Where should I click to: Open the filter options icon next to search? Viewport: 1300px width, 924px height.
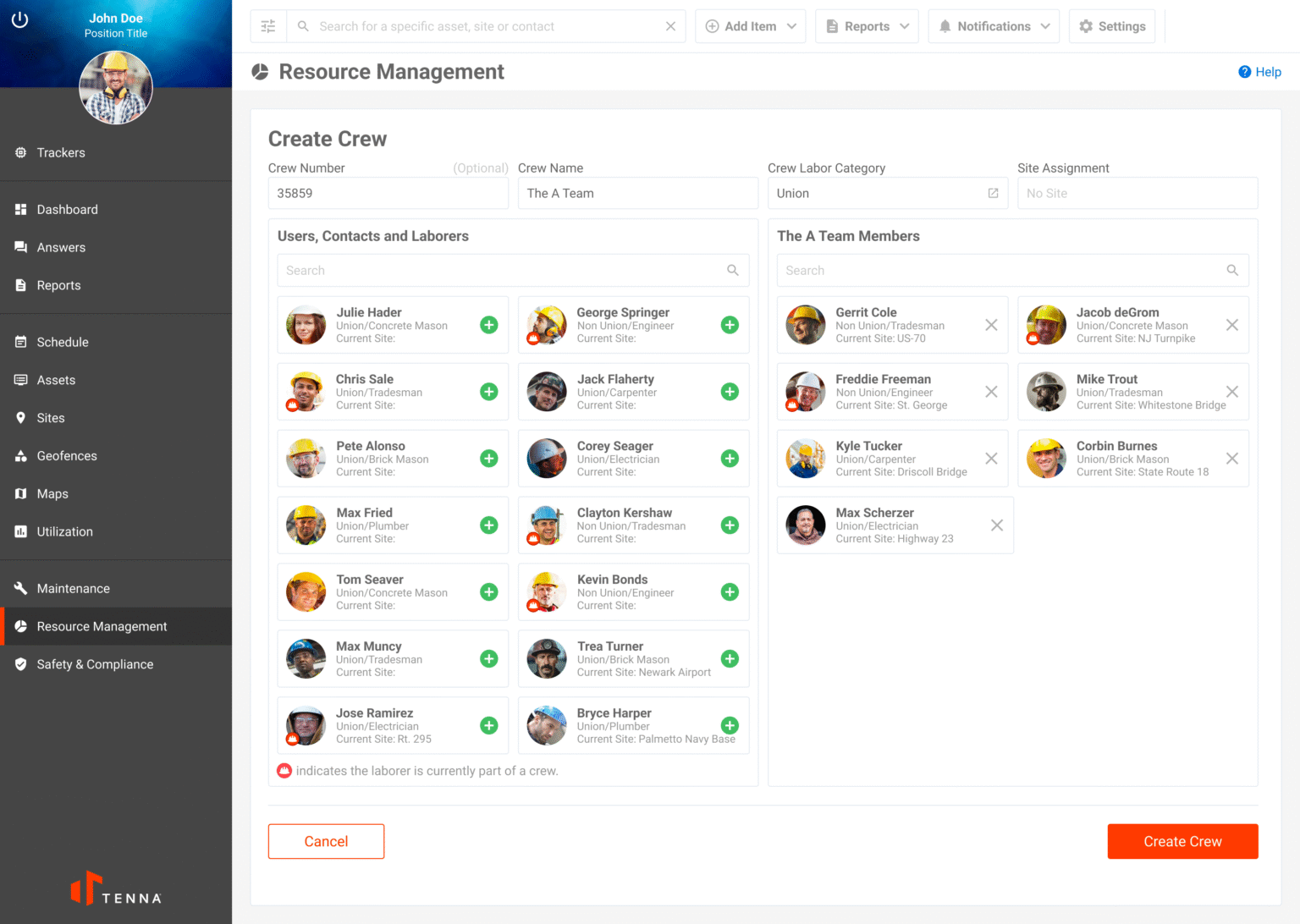pyautogui.click(x=268, y=26)
